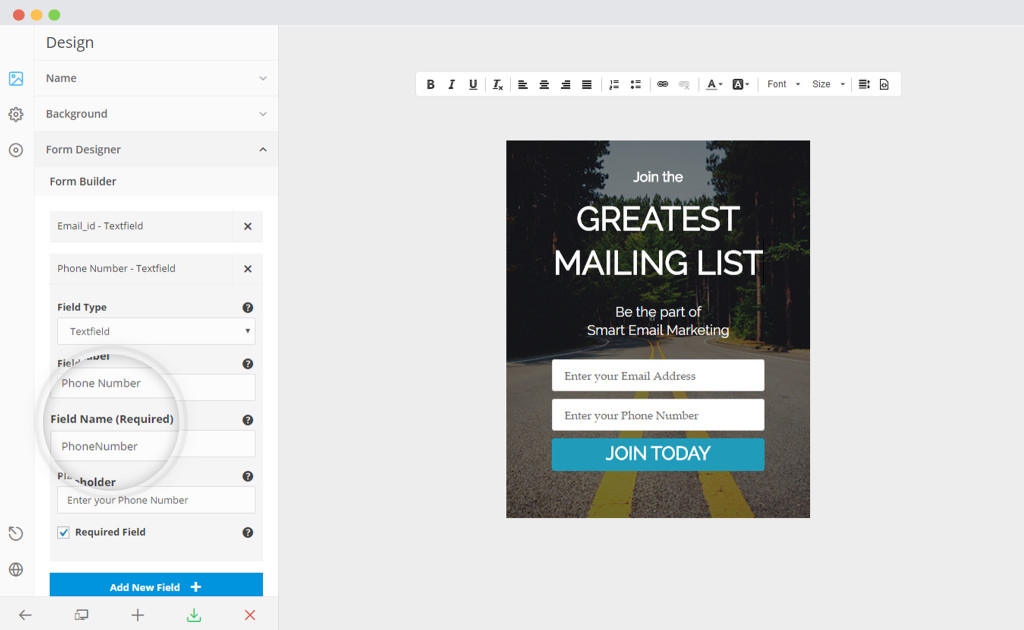
Task: Toggle underline formatting off
Action: pos(472,84)
